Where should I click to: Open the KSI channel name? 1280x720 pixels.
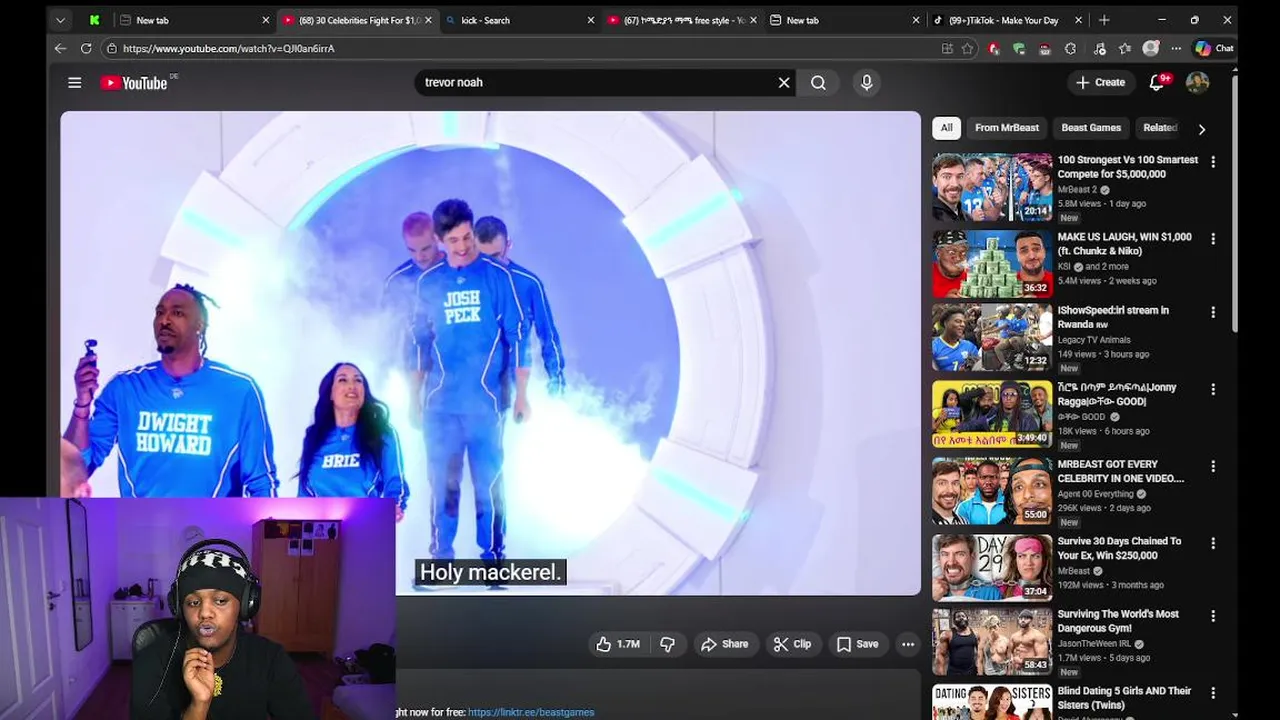point(1064,267)
